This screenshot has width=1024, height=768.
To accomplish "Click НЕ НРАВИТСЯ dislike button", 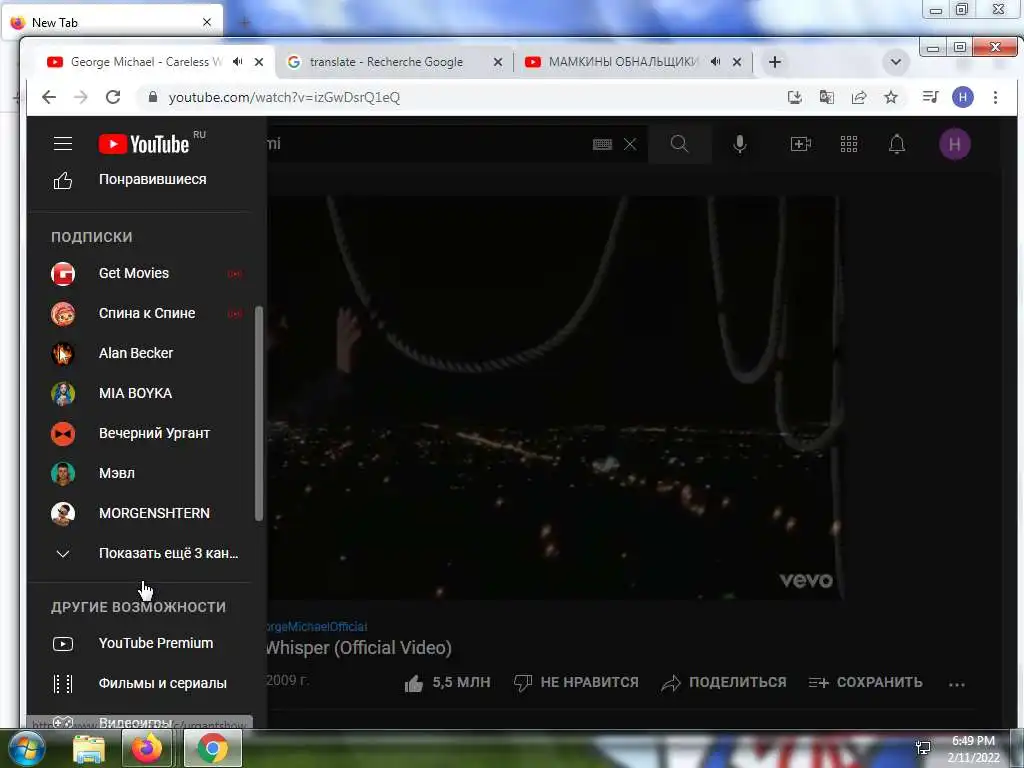I will (x=576, y=682).
